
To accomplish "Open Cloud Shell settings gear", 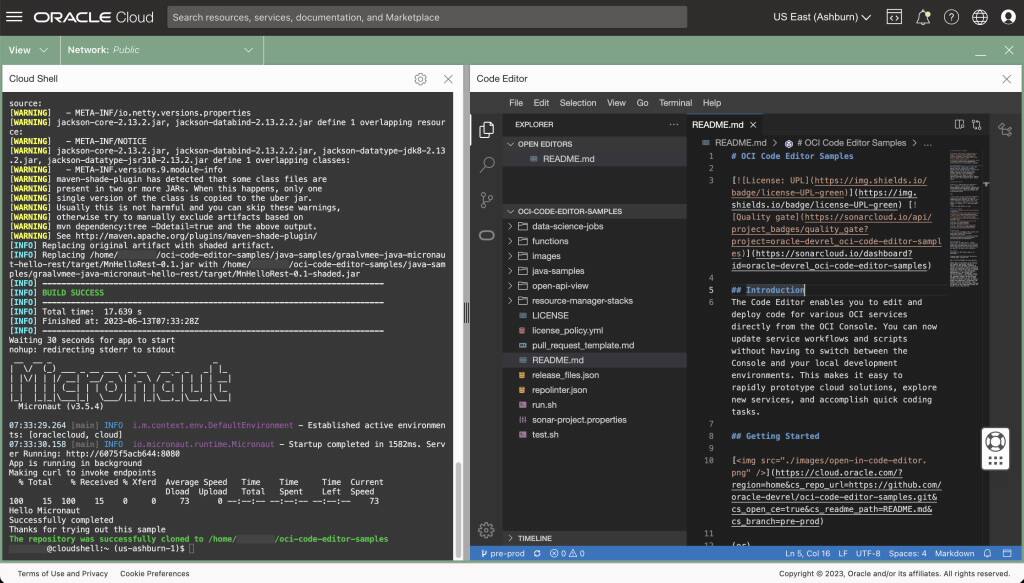I will tap(420, 78).
